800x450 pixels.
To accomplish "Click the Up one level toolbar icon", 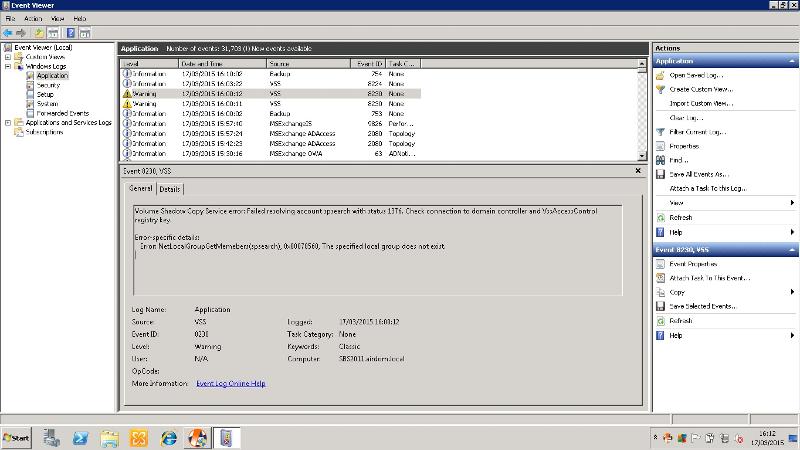I will coord(39,33).
